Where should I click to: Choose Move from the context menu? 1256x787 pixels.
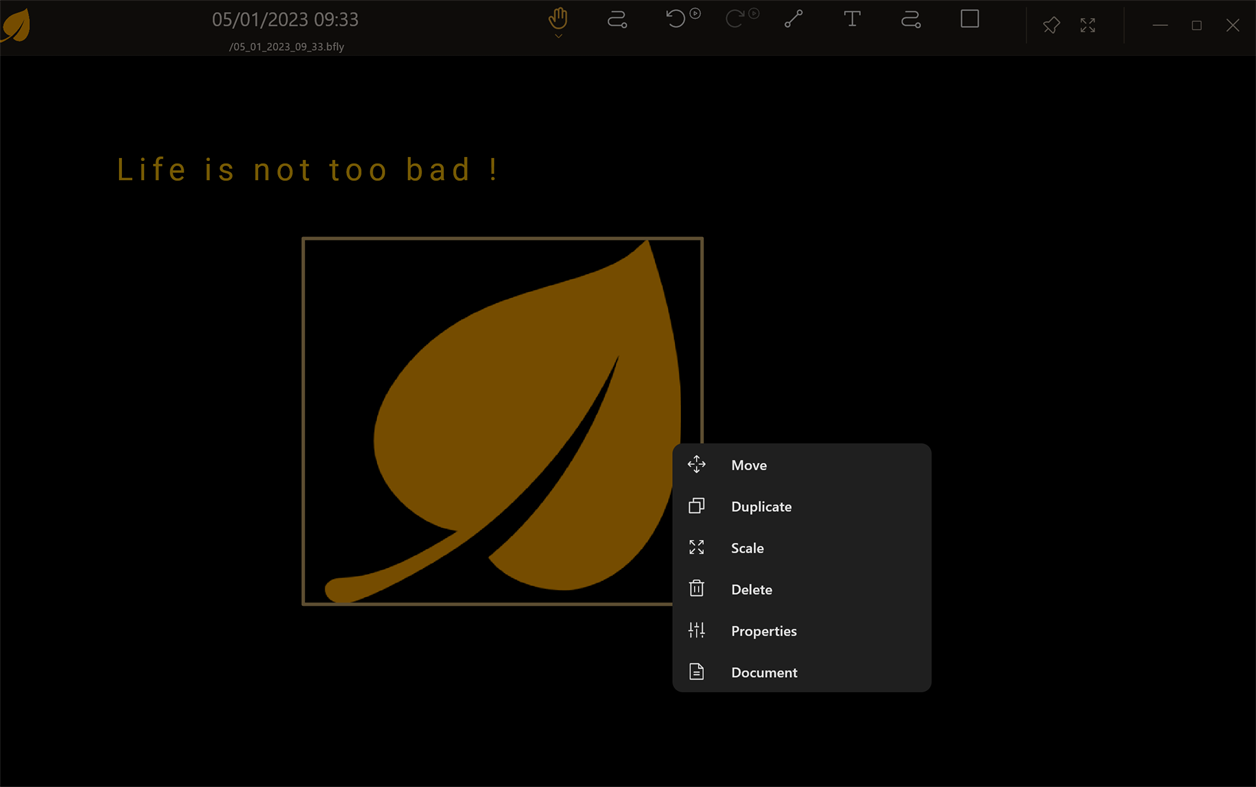point(748,464)
